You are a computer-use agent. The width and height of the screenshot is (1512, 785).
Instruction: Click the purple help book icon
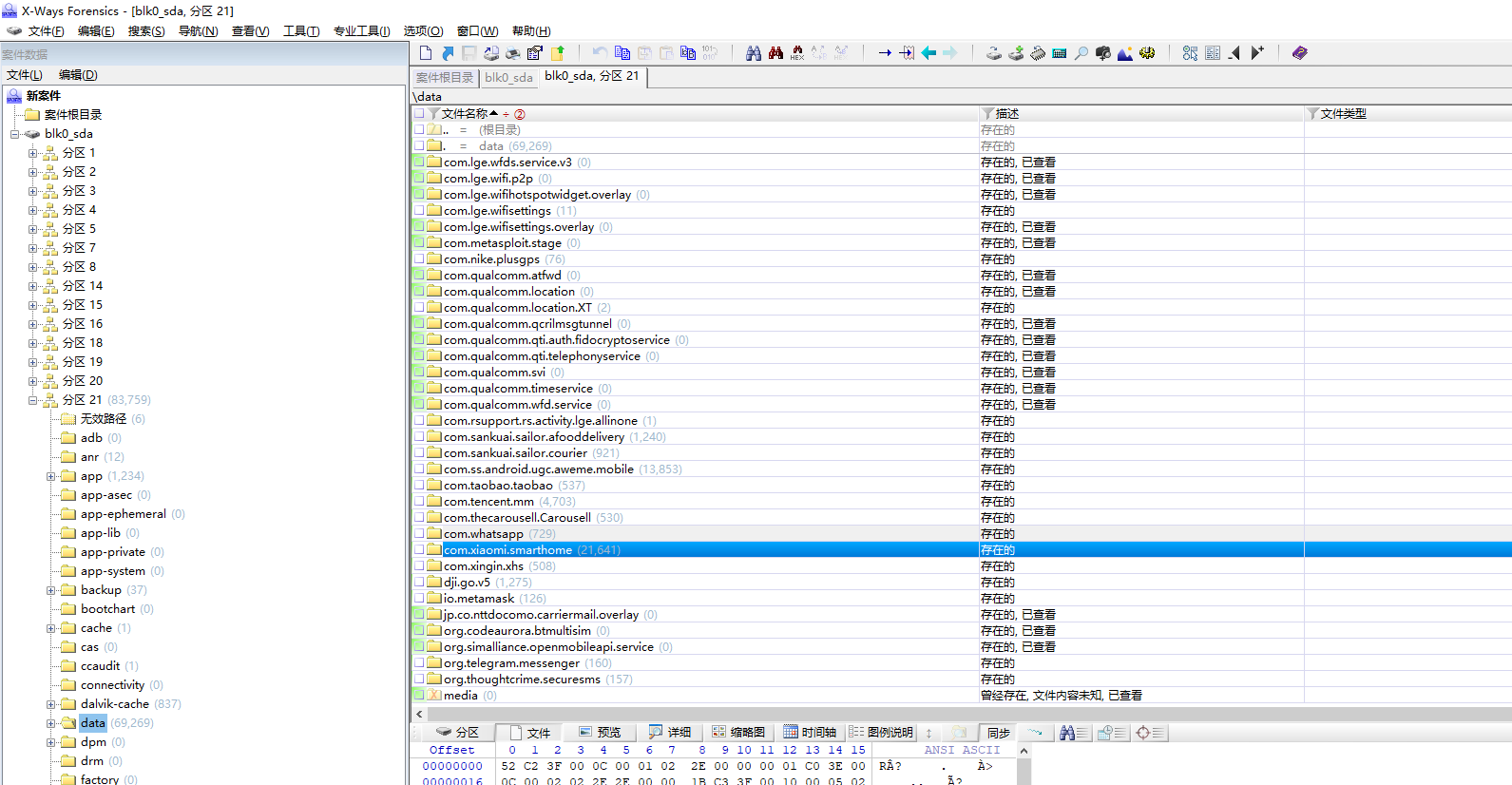1300,53
